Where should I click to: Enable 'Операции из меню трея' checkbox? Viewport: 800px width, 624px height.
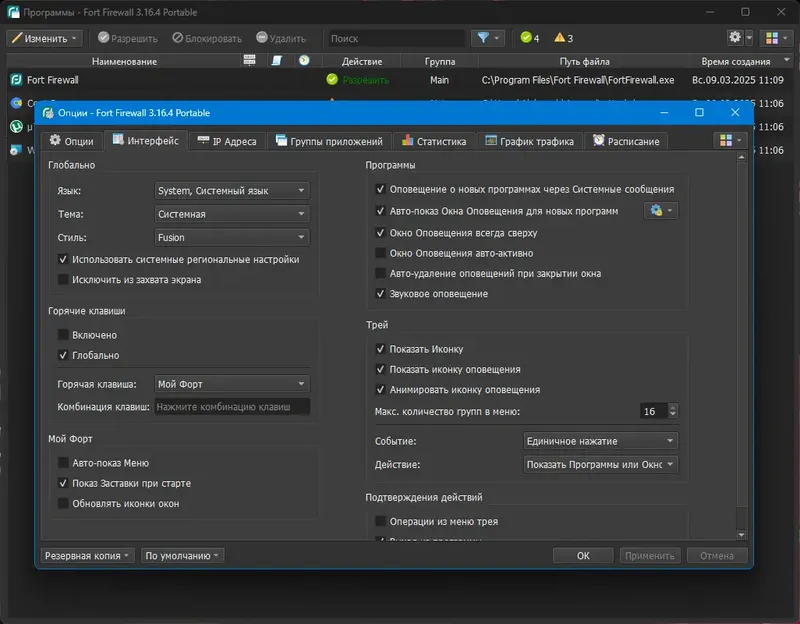pos(381,521)
